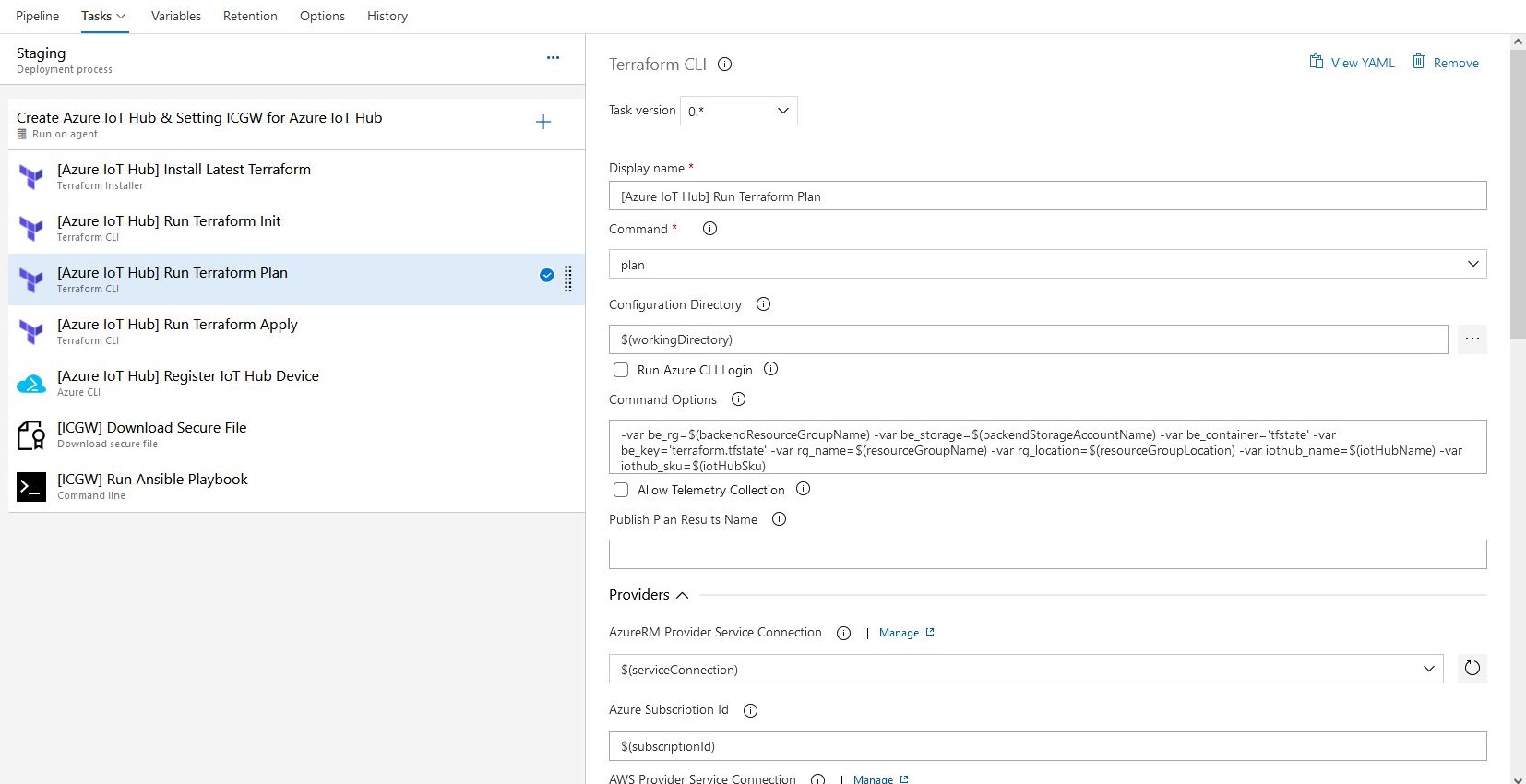Click View YAML button
The image size is (1526, 784).
(x=1352, y=63)
